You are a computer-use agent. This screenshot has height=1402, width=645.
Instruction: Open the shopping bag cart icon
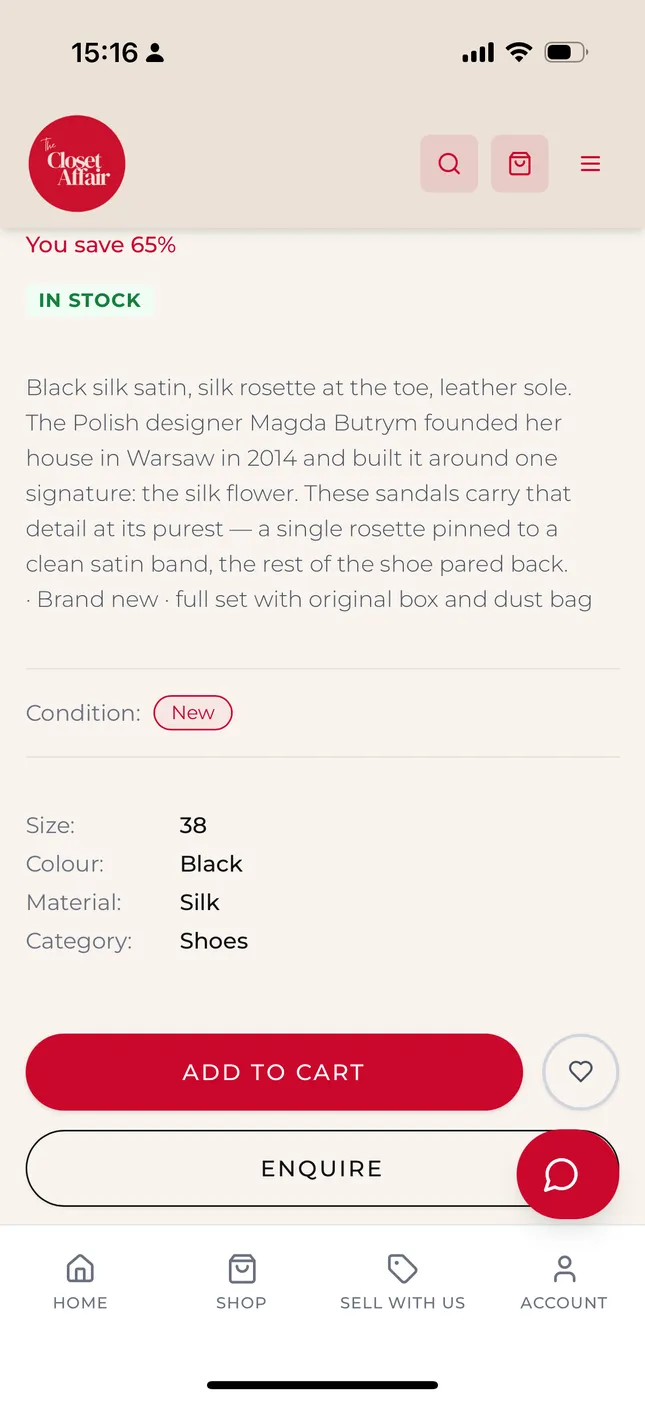[x=520, y=163]
